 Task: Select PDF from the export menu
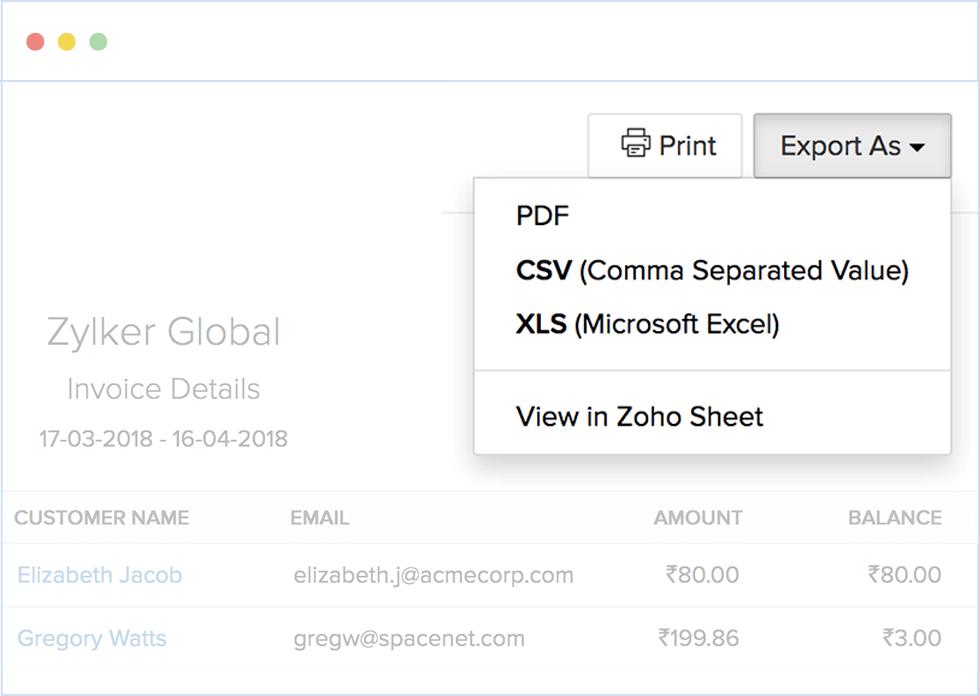541,215
